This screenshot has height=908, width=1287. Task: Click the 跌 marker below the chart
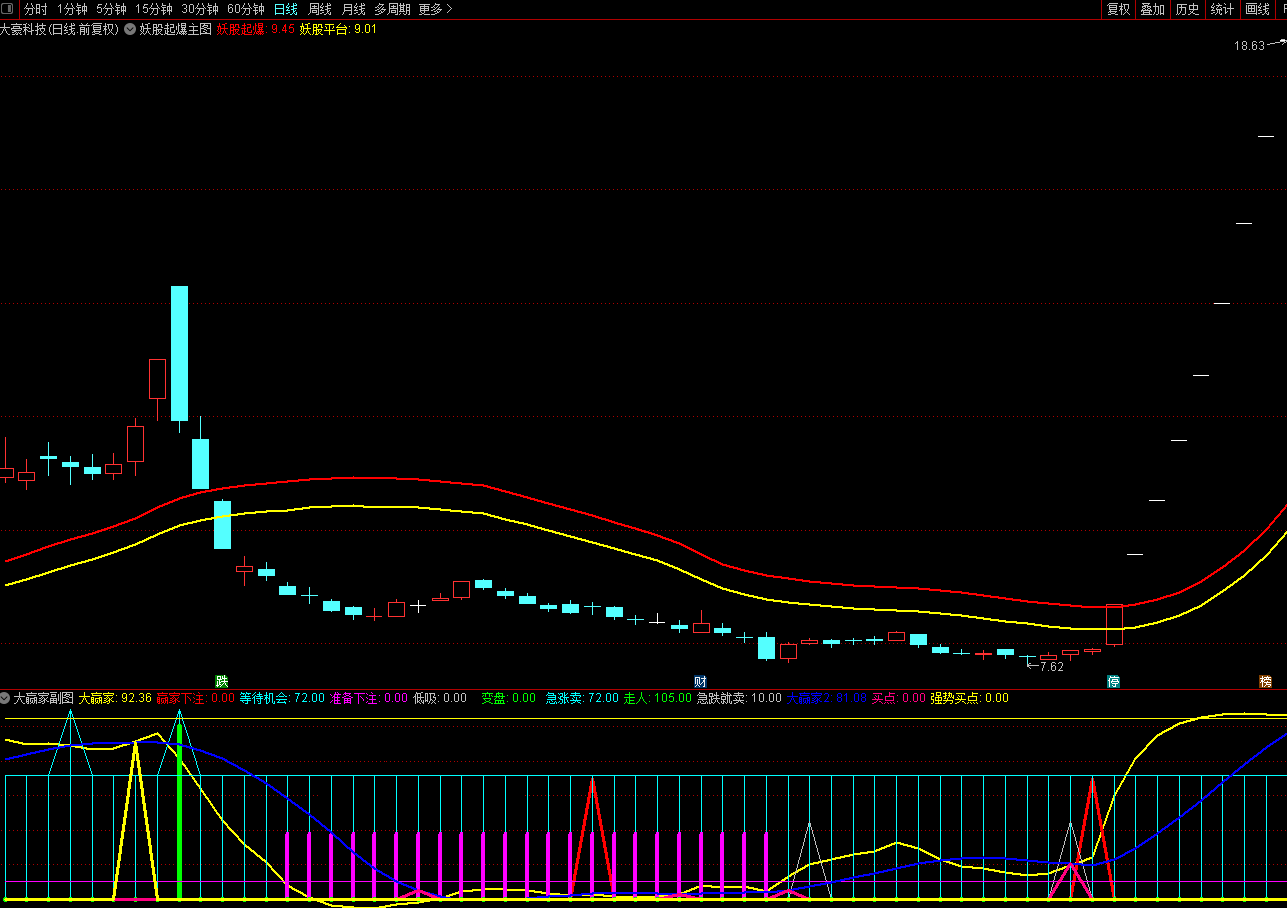coord(222,681)
